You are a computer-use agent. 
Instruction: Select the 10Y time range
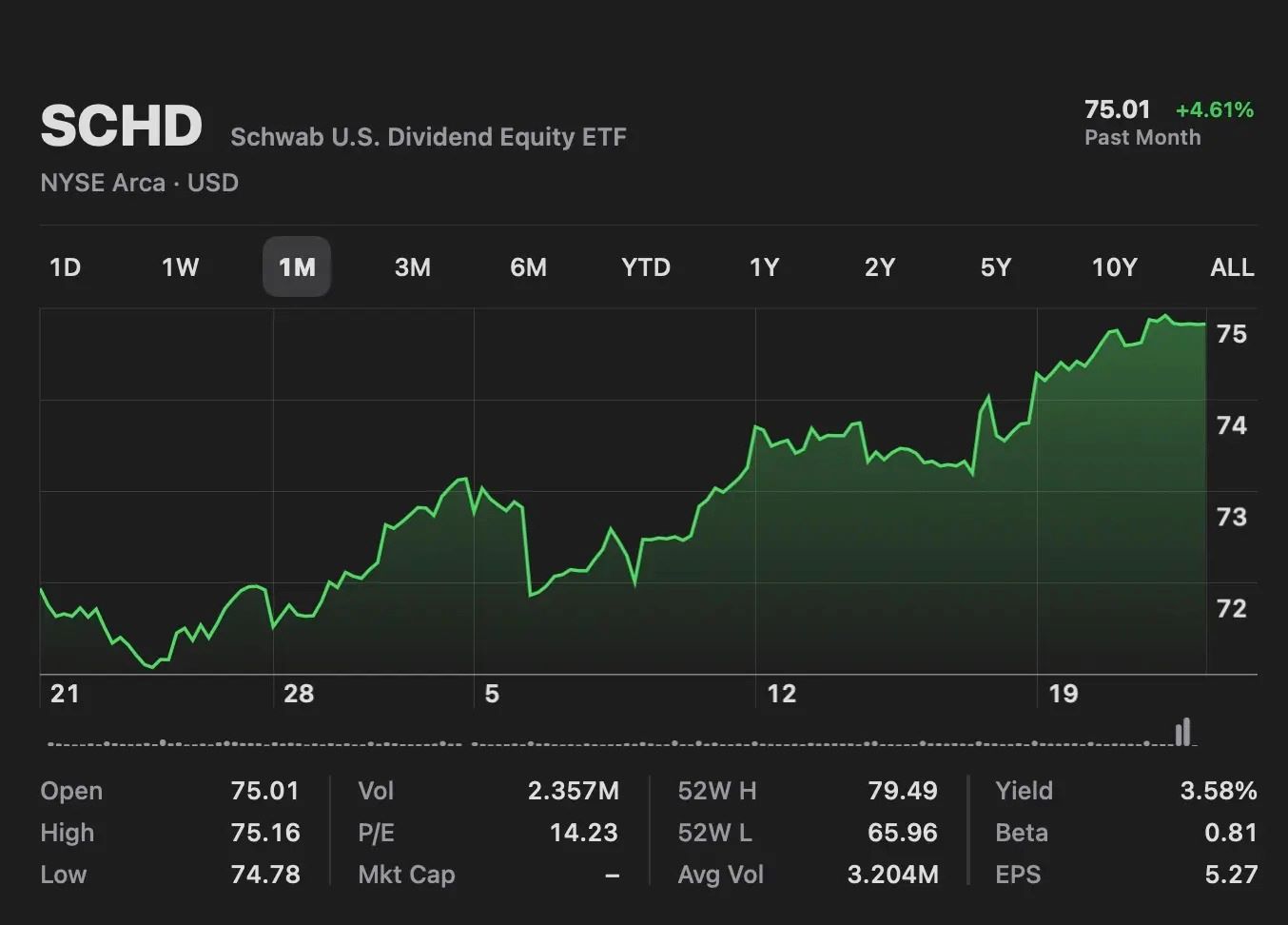point(1114,267)
